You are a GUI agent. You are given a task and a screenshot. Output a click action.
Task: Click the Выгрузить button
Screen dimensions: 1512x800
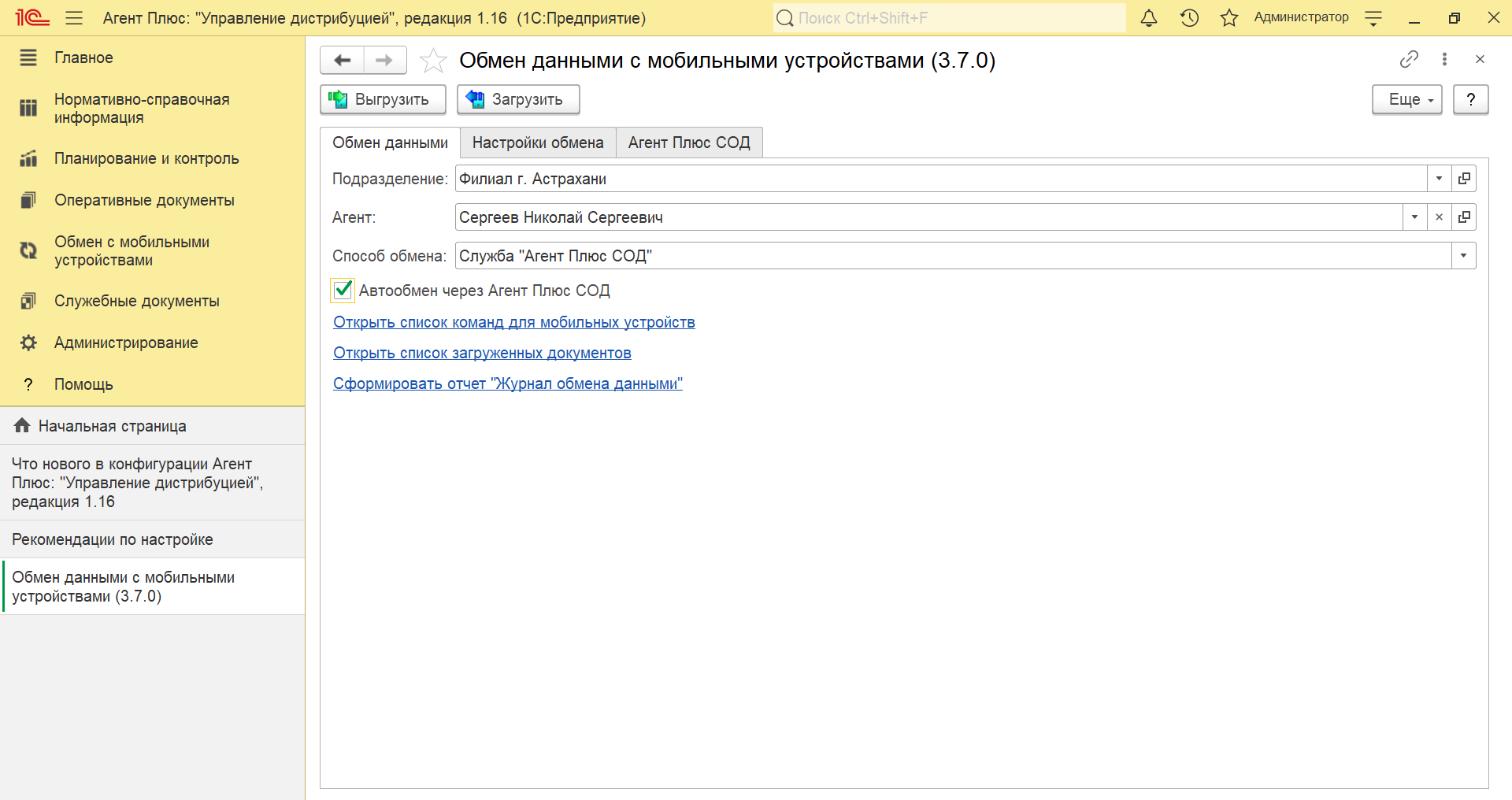click(383, 99)
